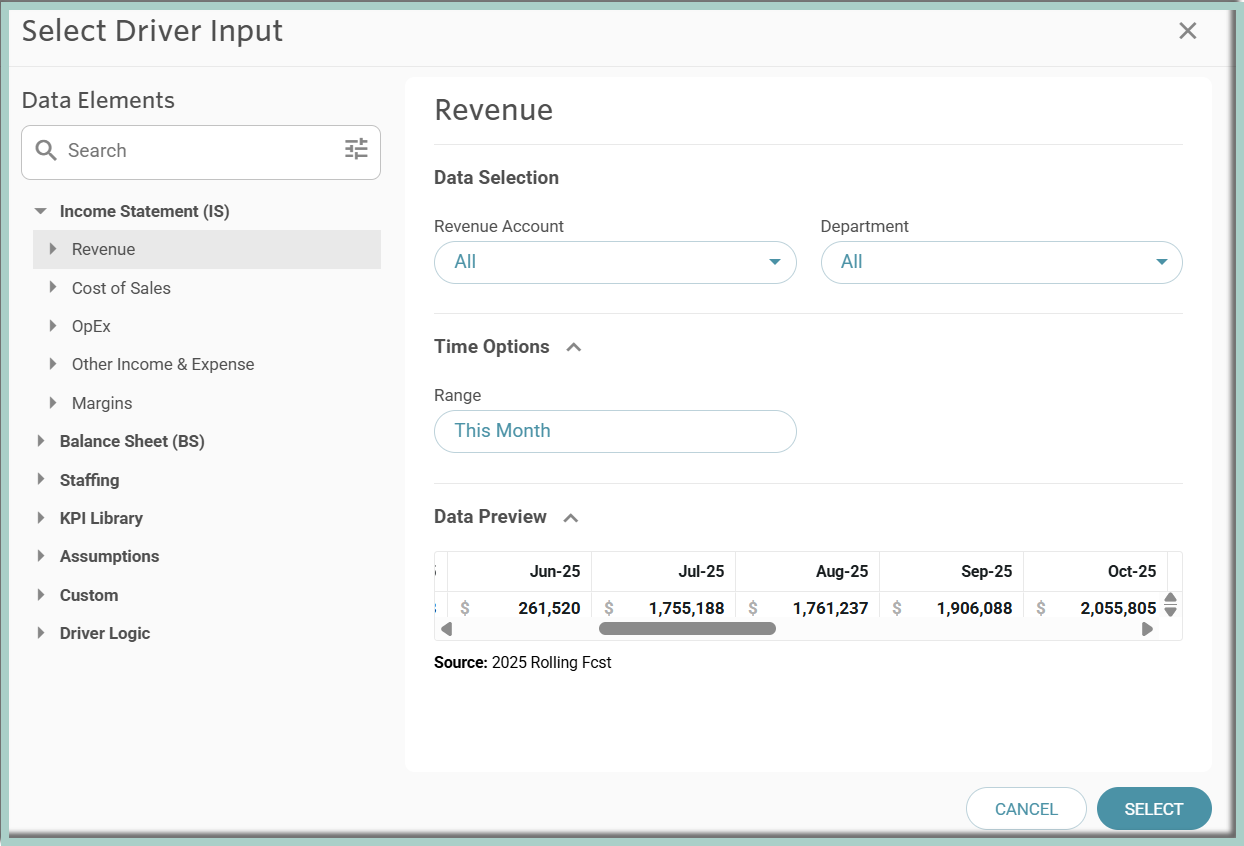Screen dimensions: 1244x846
Task: Click the Search data elements field
Action: click(x=201, y=152)
